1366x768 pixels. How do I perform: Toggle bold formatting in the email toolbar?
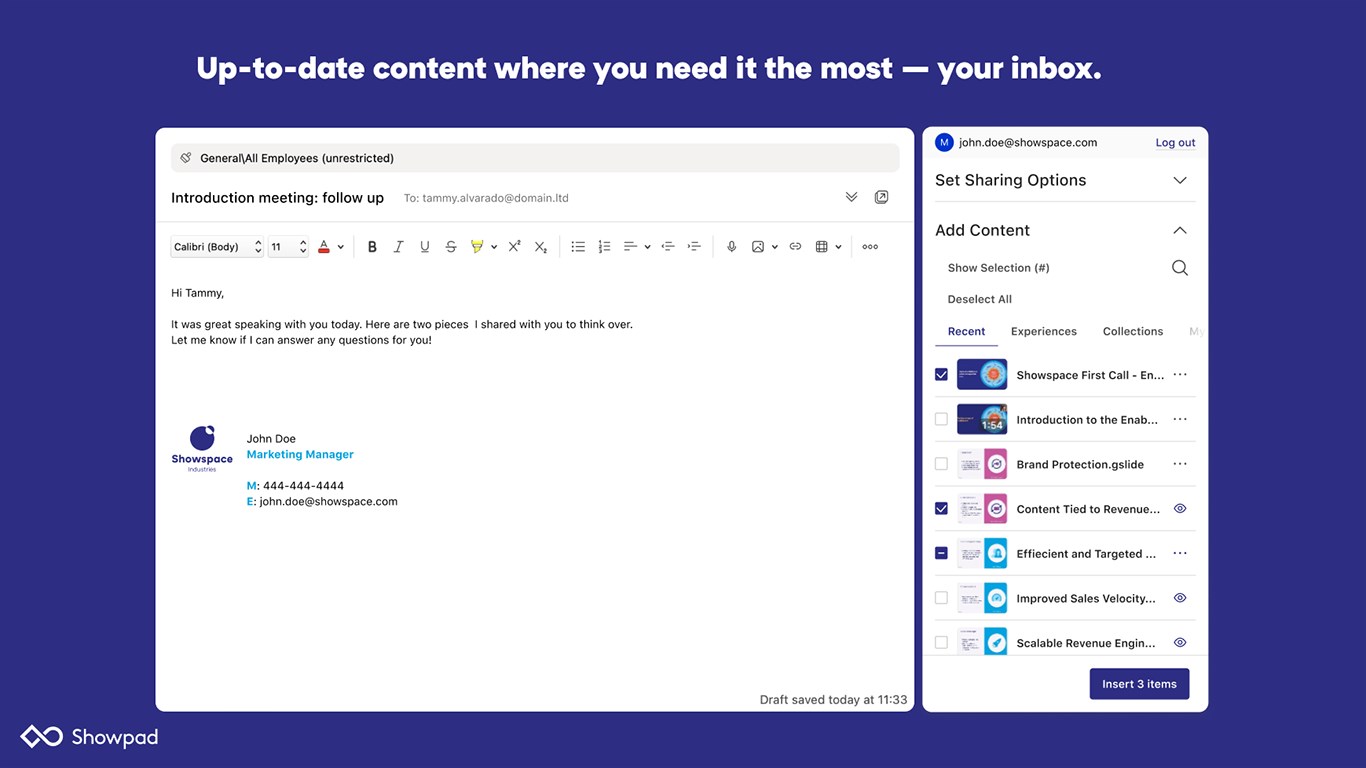pyautogui.click(x=372, y=247)
